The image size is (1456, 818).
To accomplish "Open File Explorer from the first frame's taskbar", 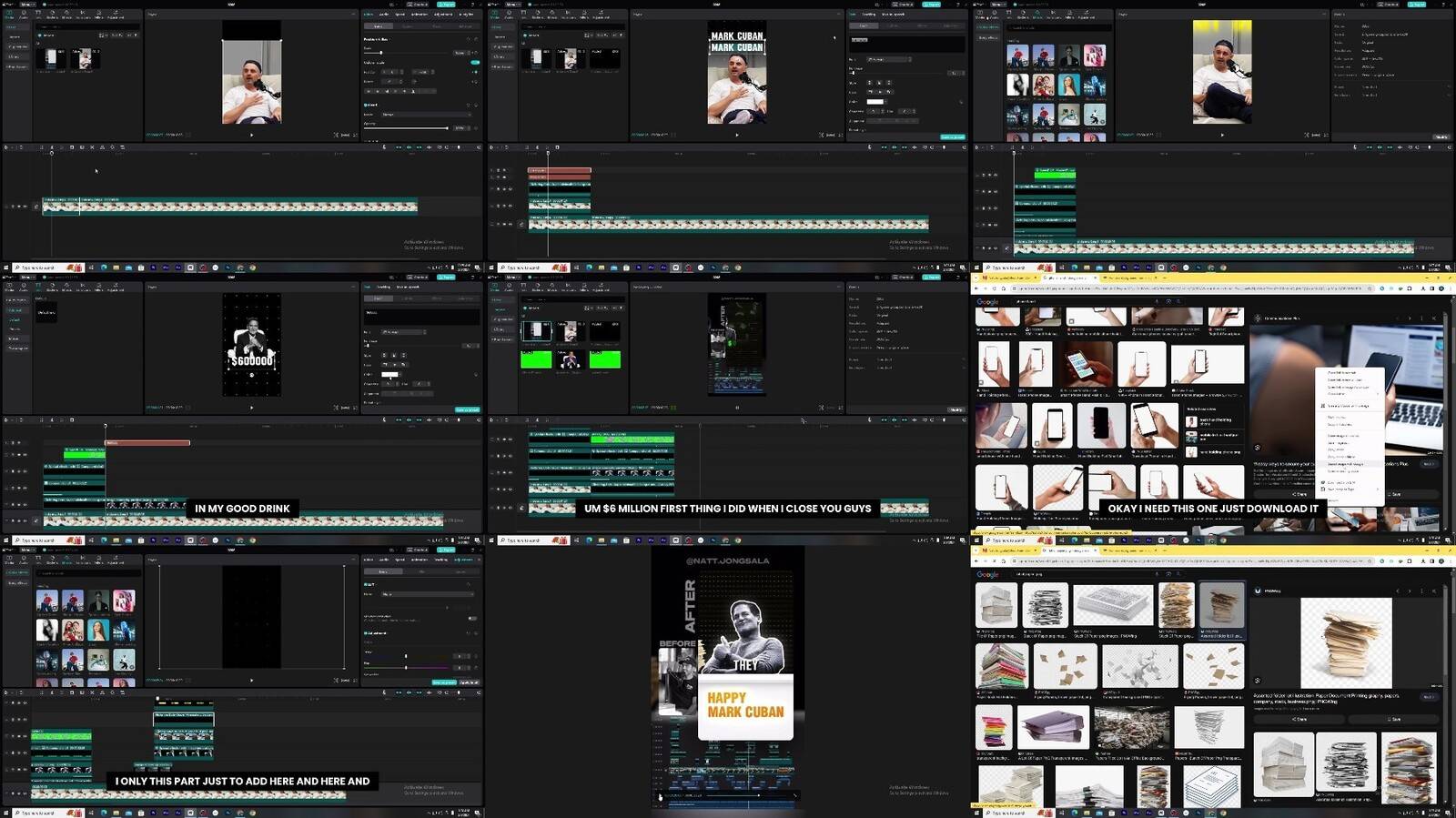I will tap(116, 268).
